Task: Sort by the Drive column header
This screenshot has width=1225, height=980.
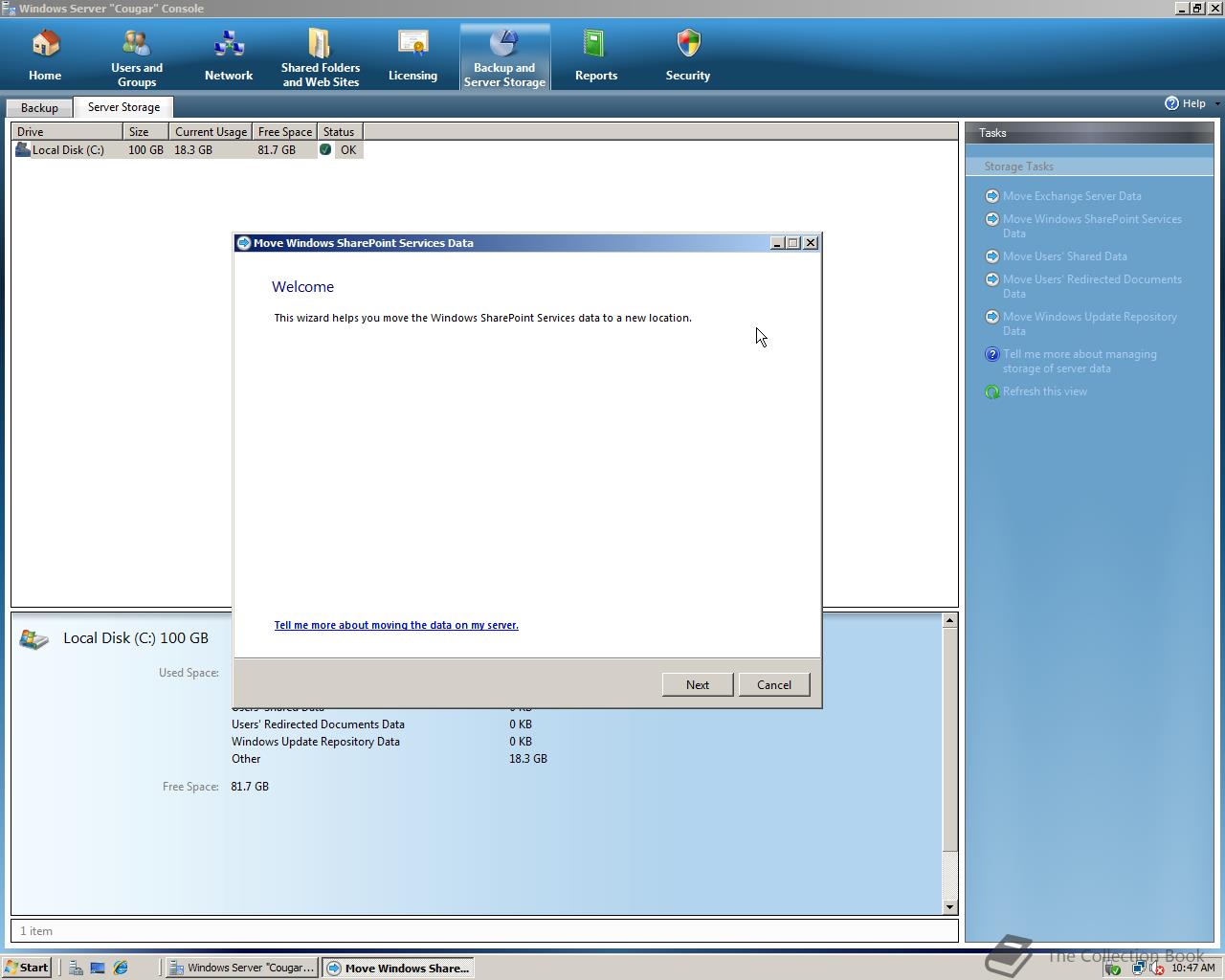Action: click(67, 131)
